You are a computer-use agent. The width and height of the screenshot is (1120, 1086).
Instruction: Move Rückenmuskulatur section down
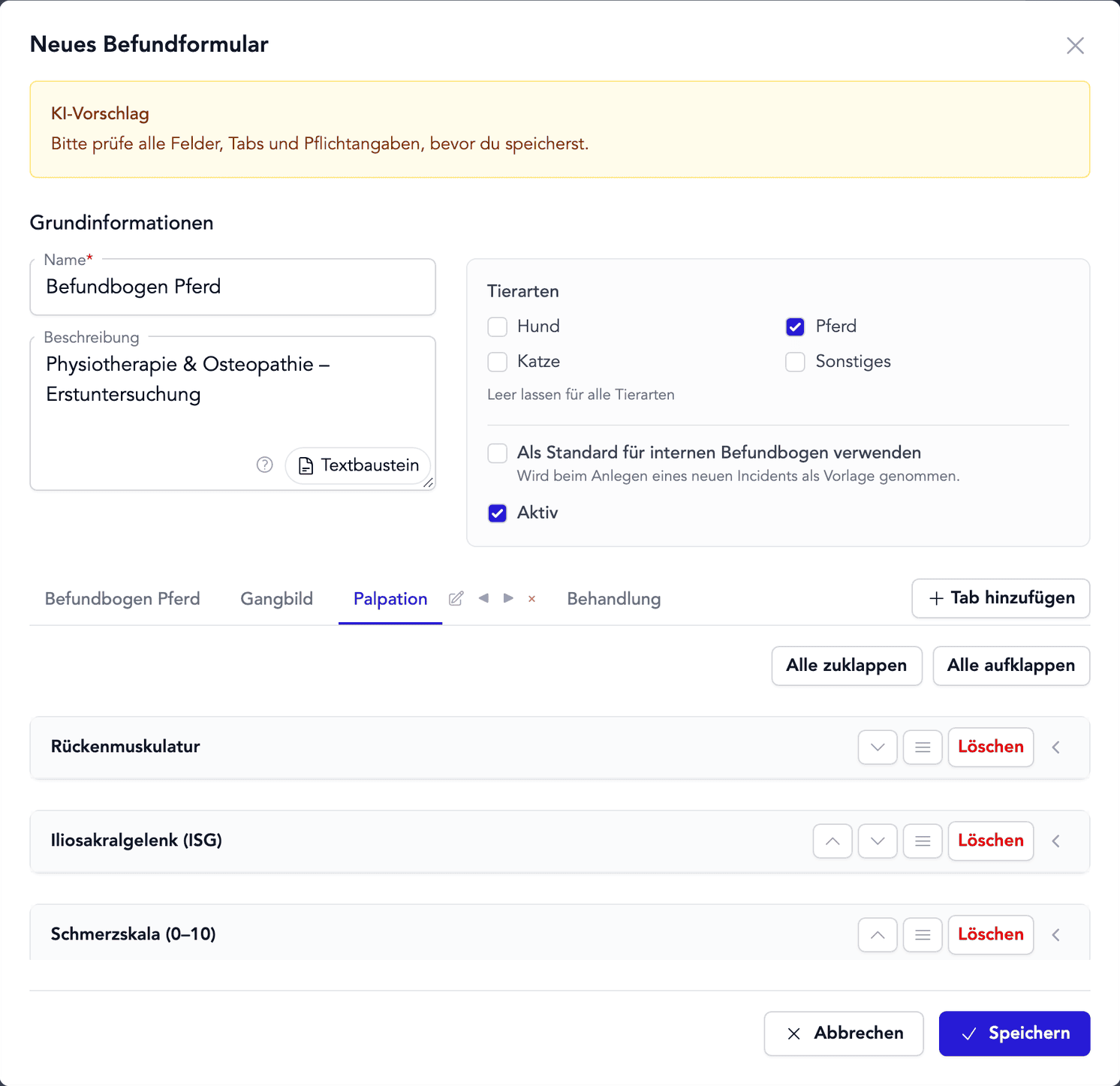pyautogui.click(x=878, y=747)
